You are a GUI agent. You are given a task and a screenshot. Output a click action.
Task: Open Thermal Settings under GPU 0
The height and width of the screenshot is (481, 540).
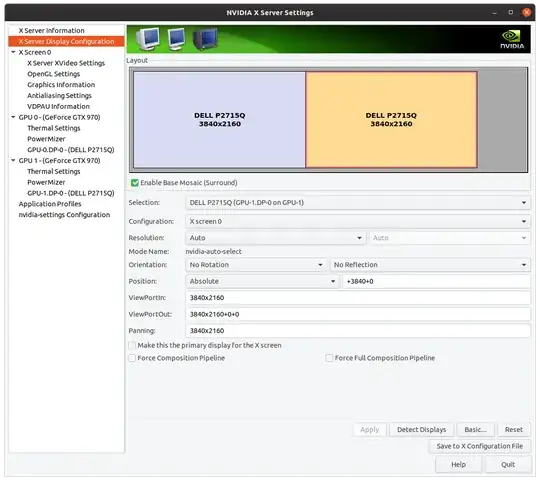(x=54, y=128)
